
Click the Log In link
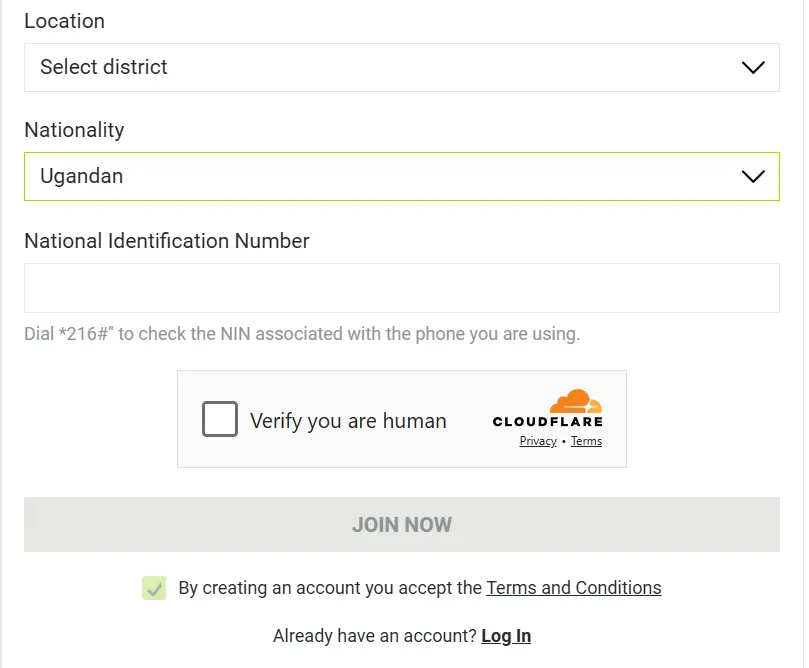(506, 636)
